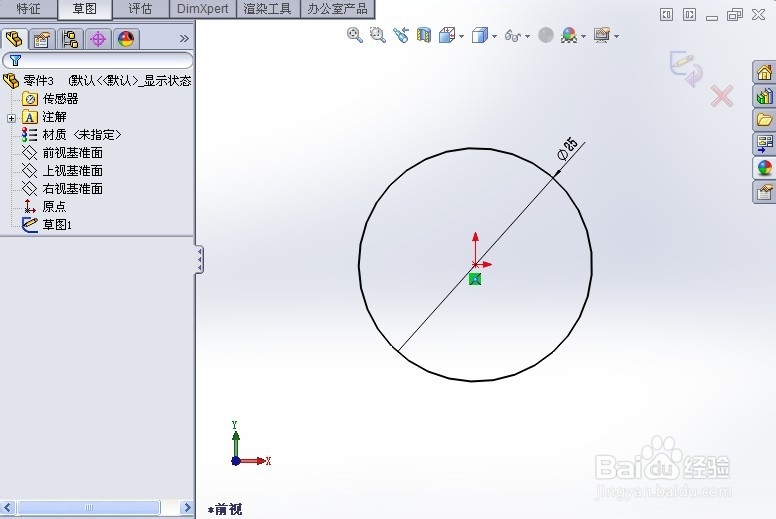Image resolution: width=776 pixels, height=519 pixels.
Task: Click the tree filter input field
Action: coord(97,60)
